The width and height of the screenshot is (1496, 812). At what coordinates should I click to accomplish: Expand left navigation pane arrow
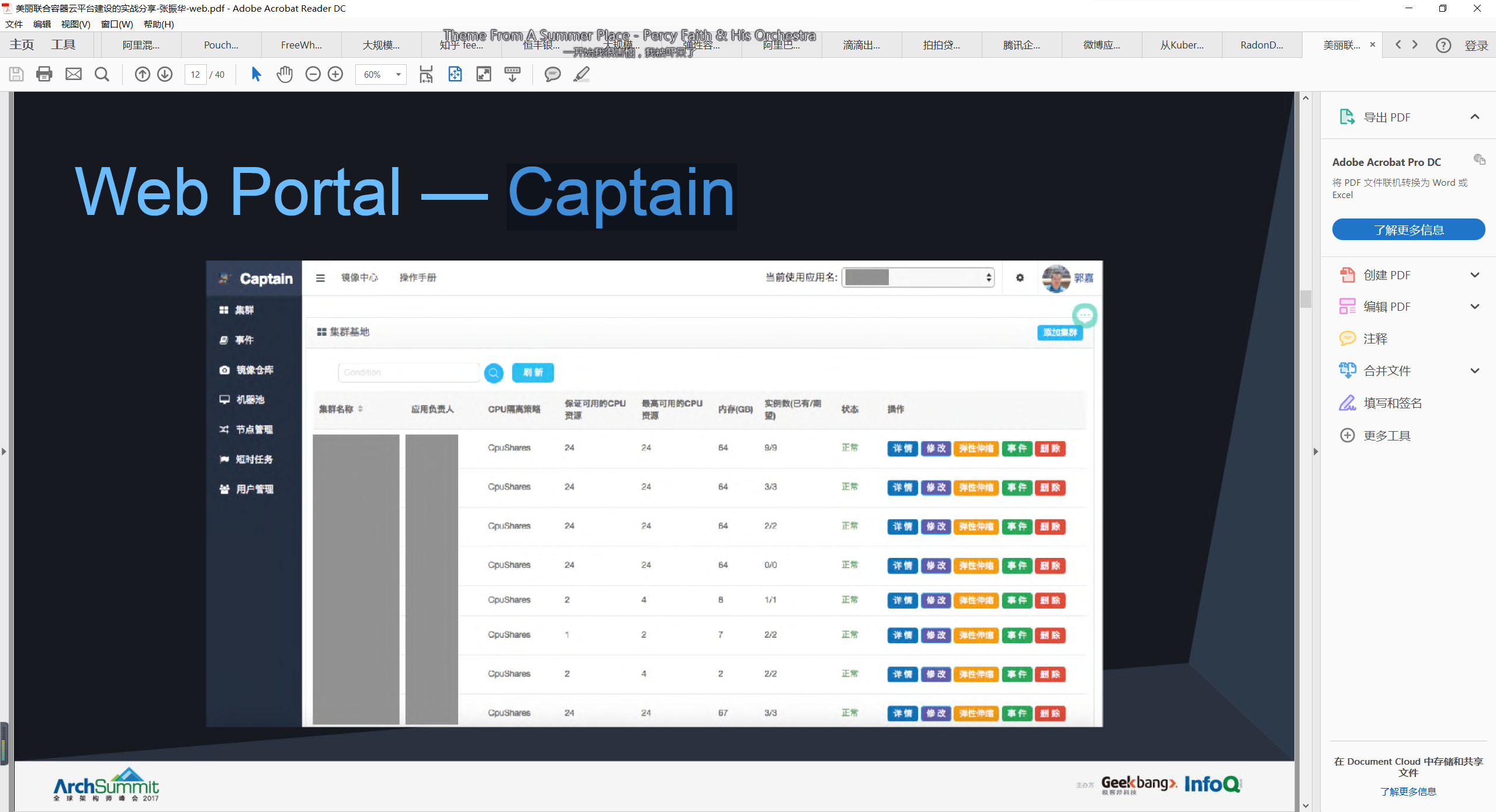coord(4,452)
